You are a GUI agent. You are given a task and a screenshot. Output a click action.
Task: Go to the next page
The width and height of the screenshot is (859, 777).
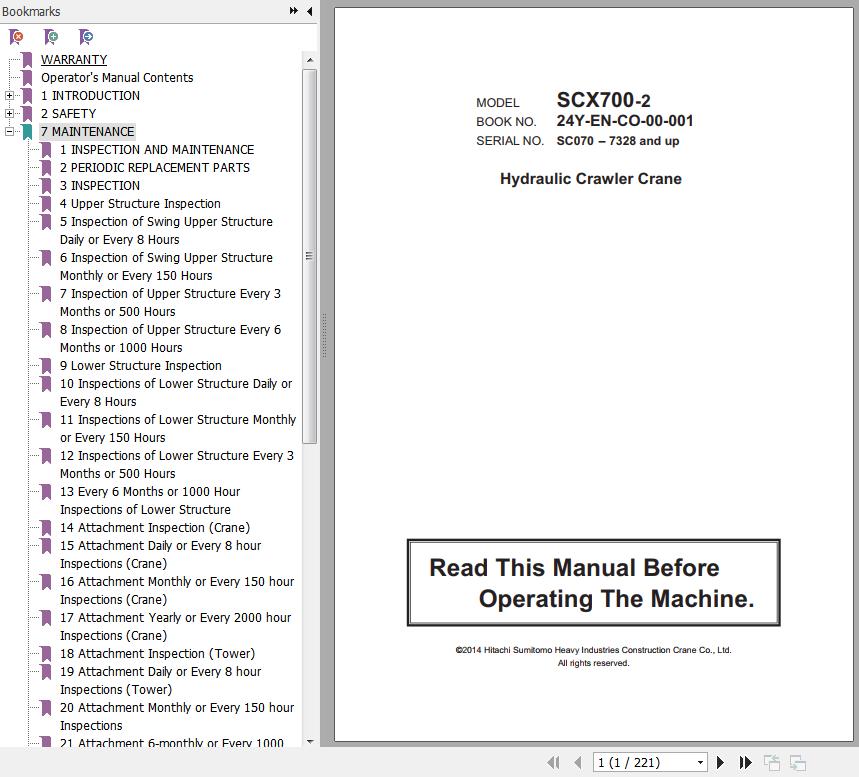[720, 762]
